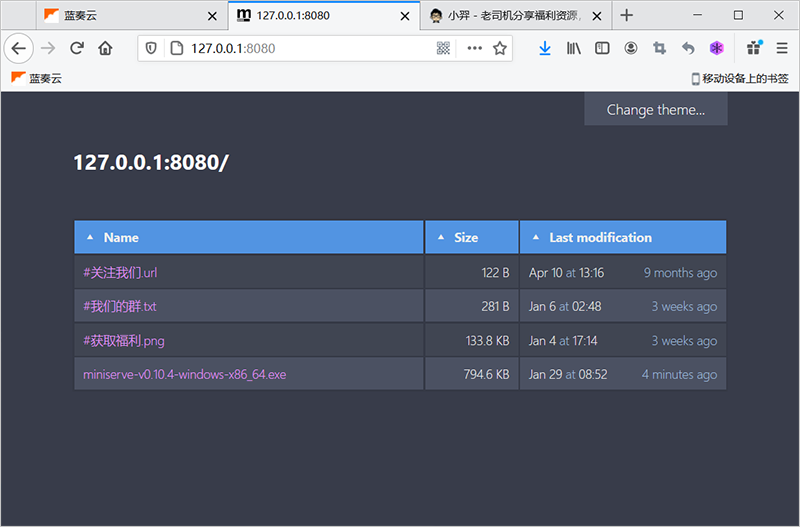The height and width of the screenshot is (527, 800).
Task: Close the 127.0.0.1:8080 tab
Action: (x=405, y=16)
